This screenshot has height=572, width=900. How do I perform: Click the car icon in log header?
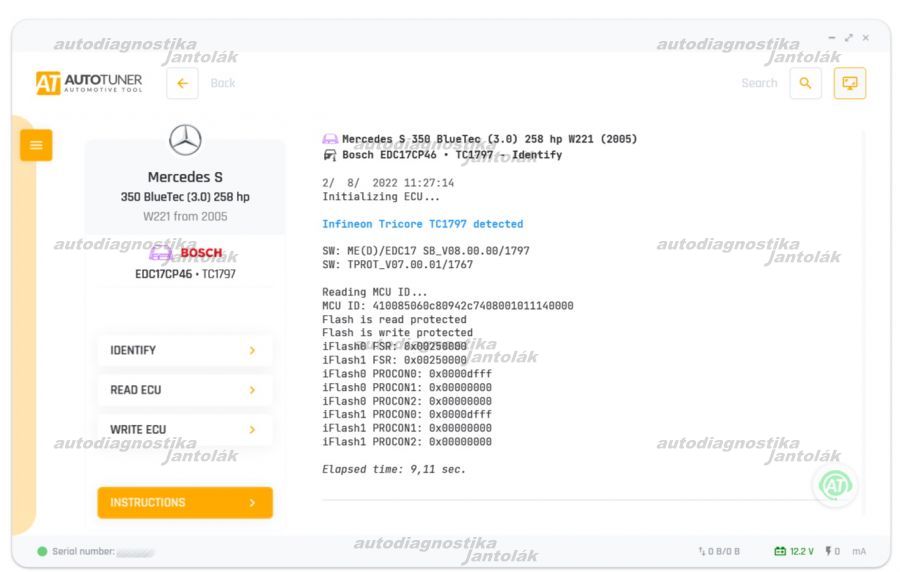coord(330,139)
